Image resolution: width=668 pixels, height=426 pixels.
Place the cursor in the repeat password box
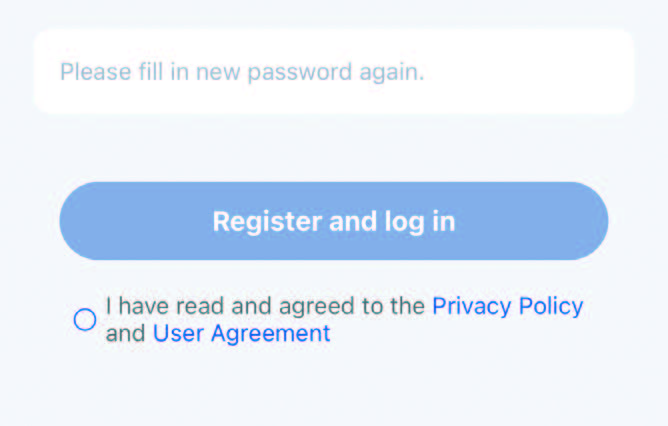tap(334, 72)
